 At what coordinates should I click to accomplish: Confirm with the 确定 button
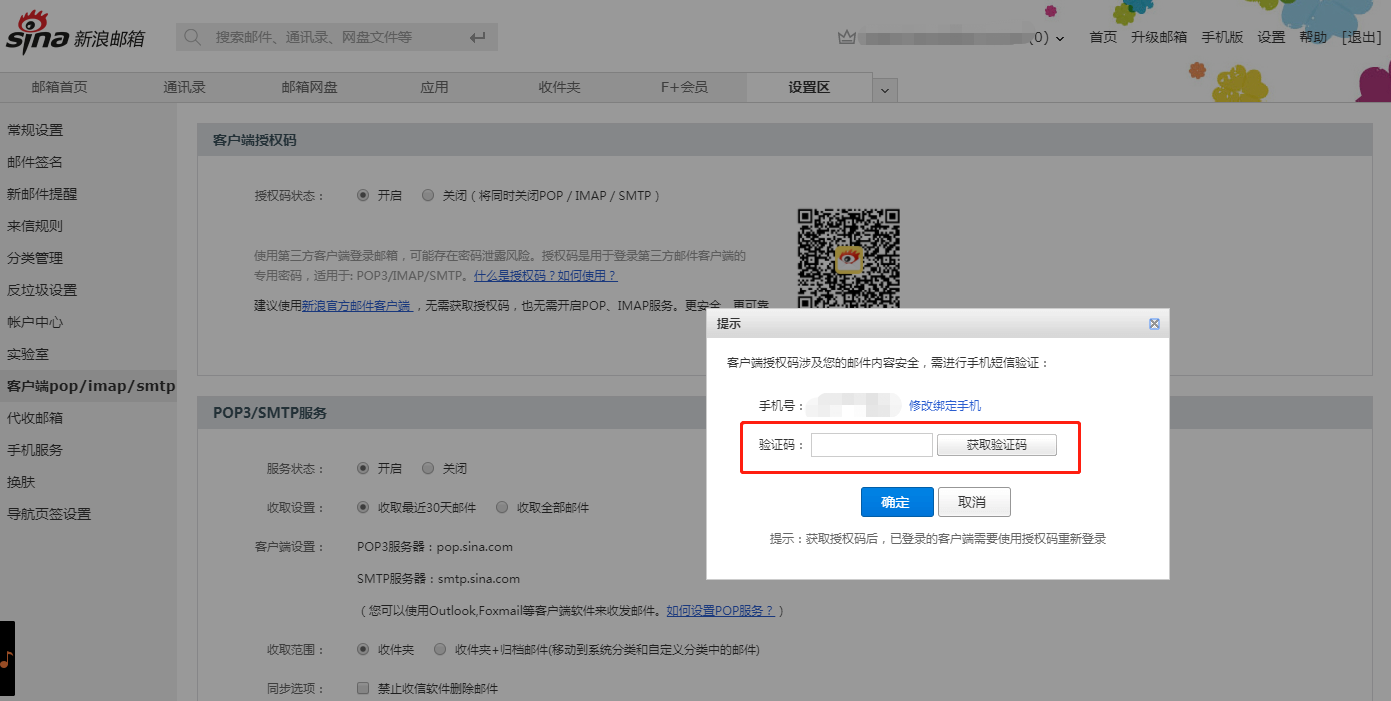click(897, 502)
